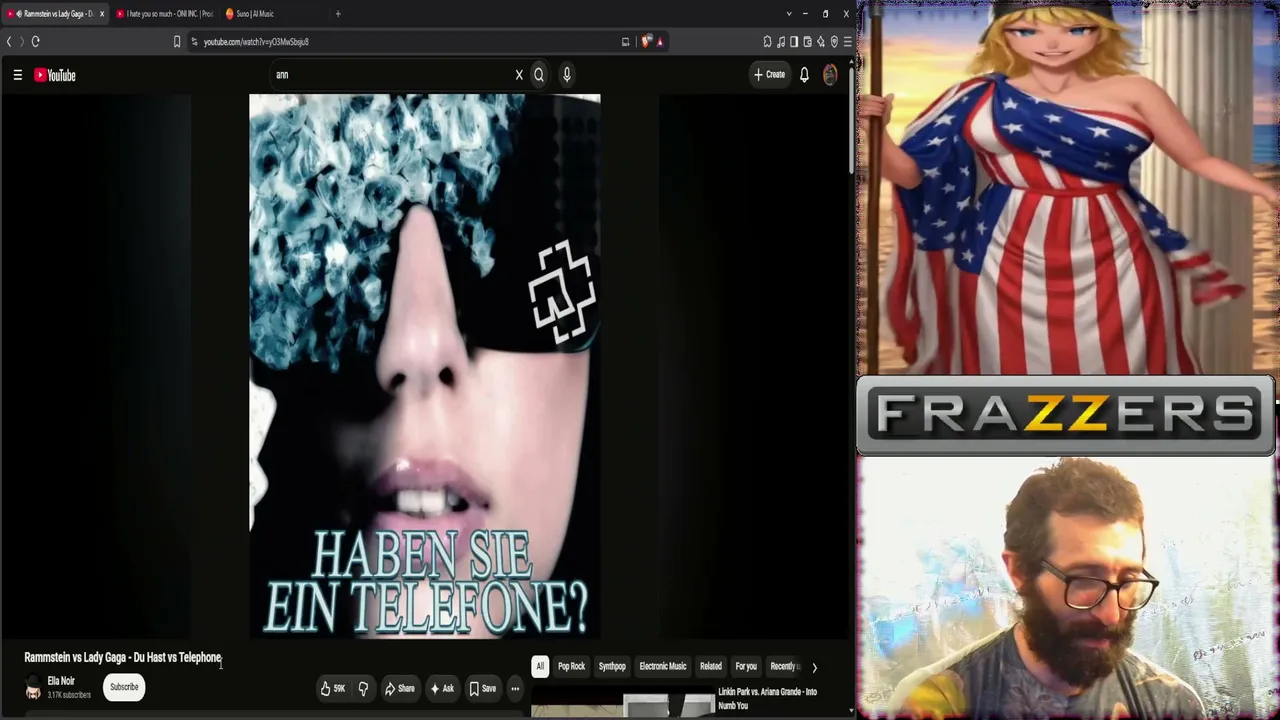Like the video with 59K likes

click(333, 688)
